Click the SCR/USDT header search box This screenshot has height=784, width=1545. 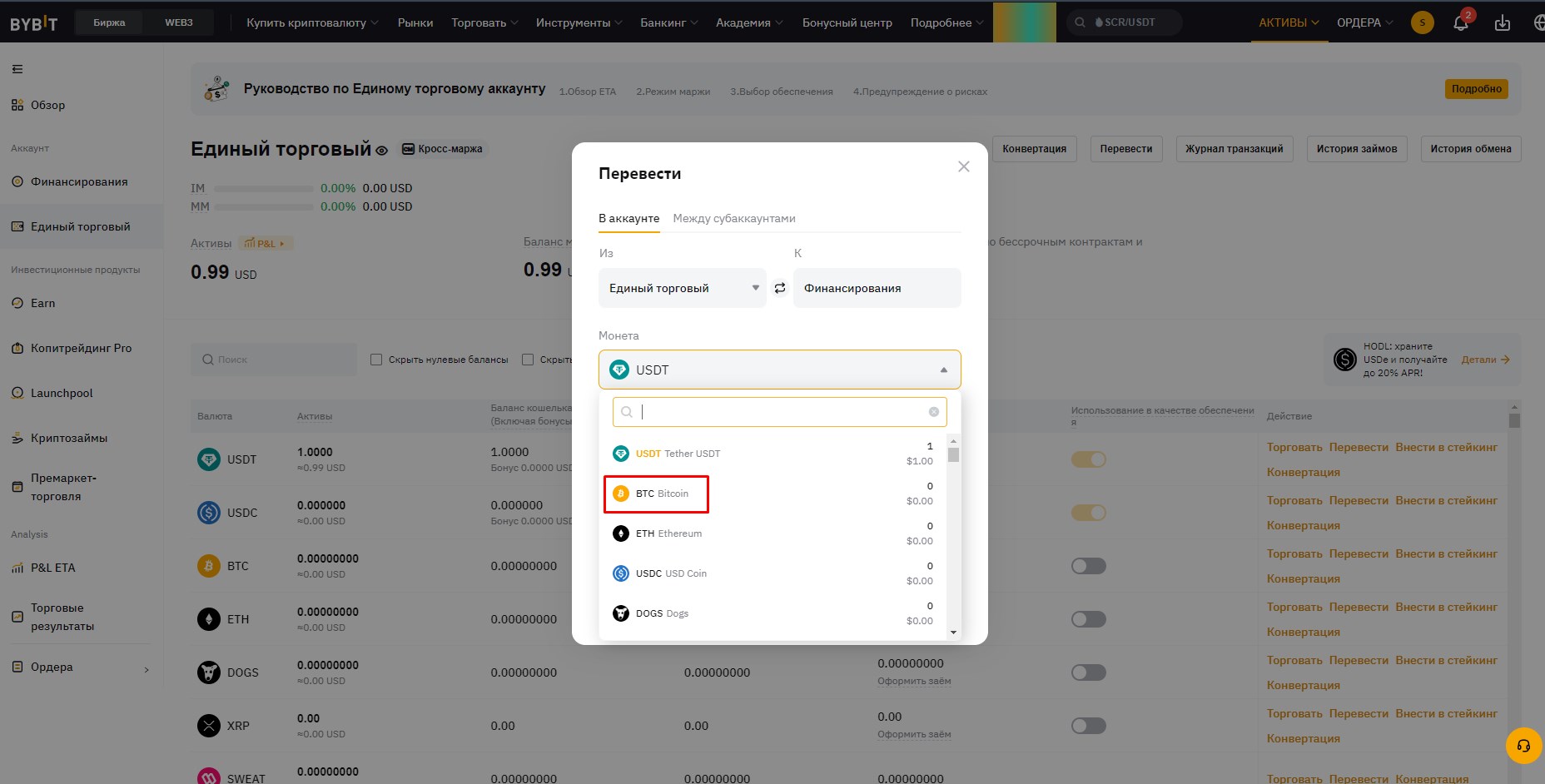(1124, 22)
